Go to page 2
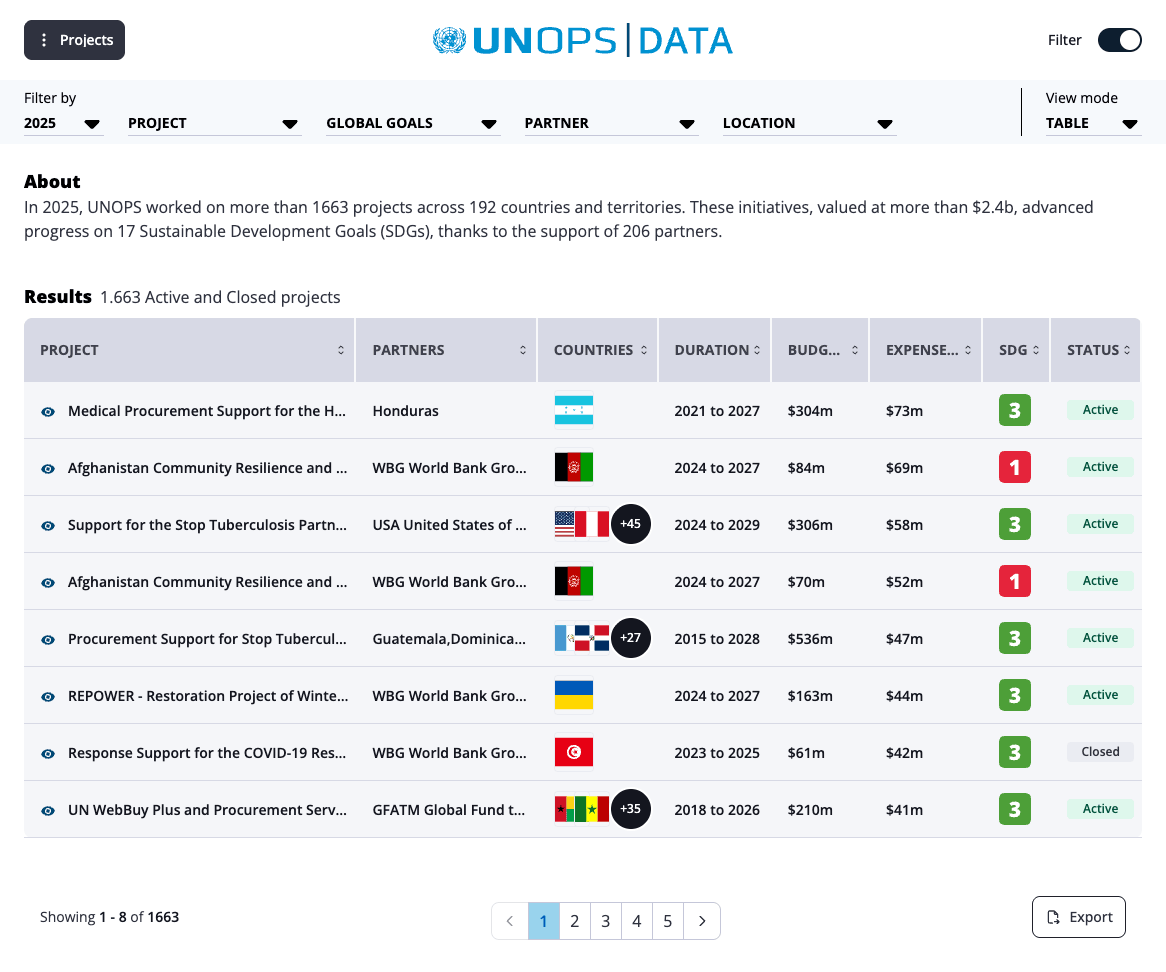Image resolution: width=1166 pixels, height=972 pixels. pos(575,921)
